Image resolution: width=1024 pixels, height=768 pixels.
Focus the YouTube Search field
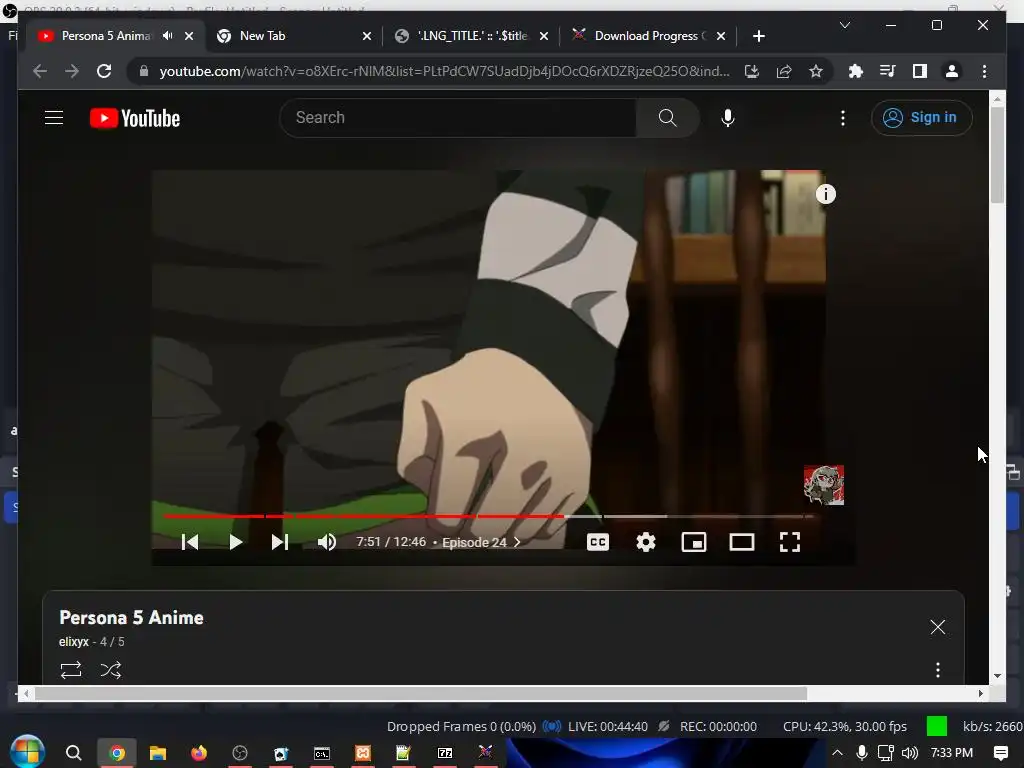pos(458,118)
